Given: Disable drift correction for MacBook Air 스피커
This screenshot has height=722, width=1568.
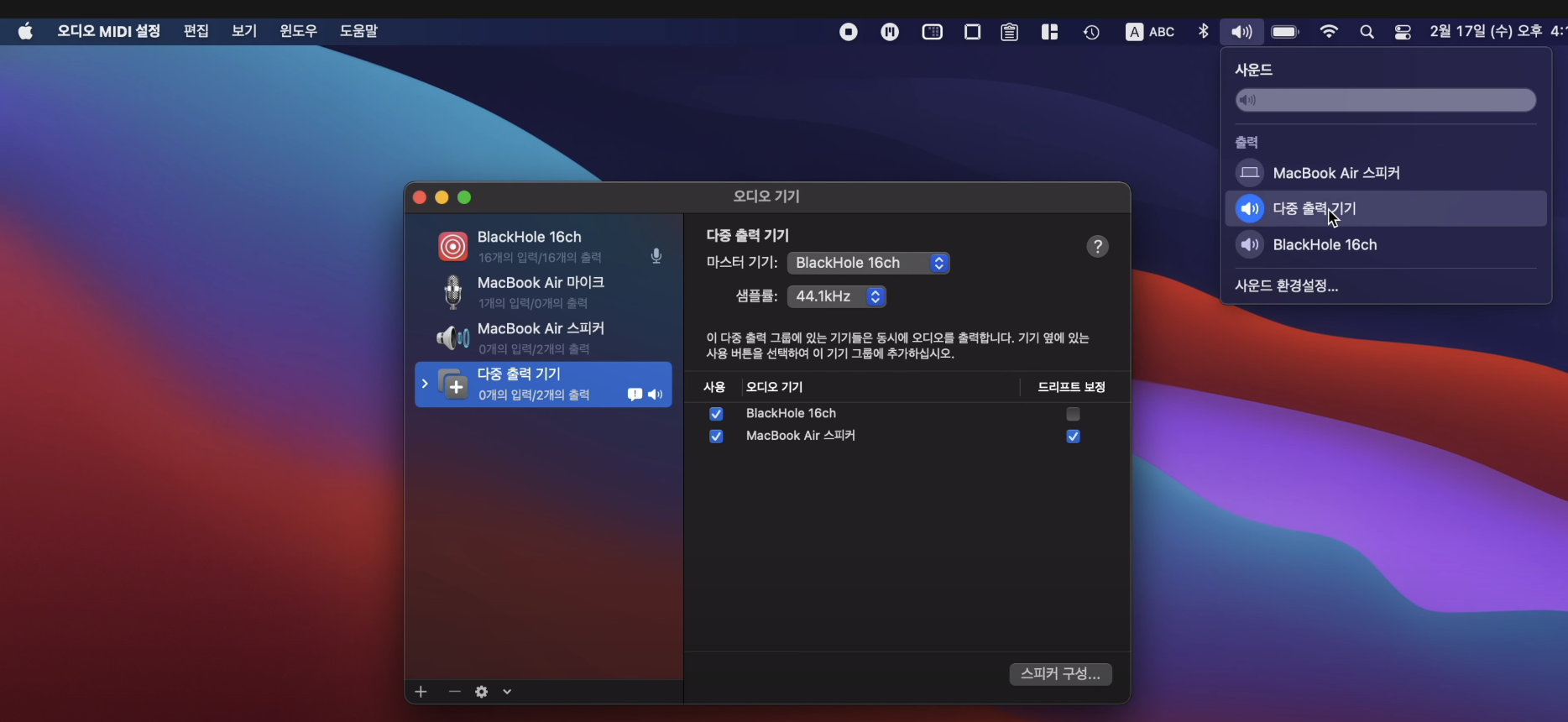Looking at the screenshot, I should click(x=1073, y=437).
